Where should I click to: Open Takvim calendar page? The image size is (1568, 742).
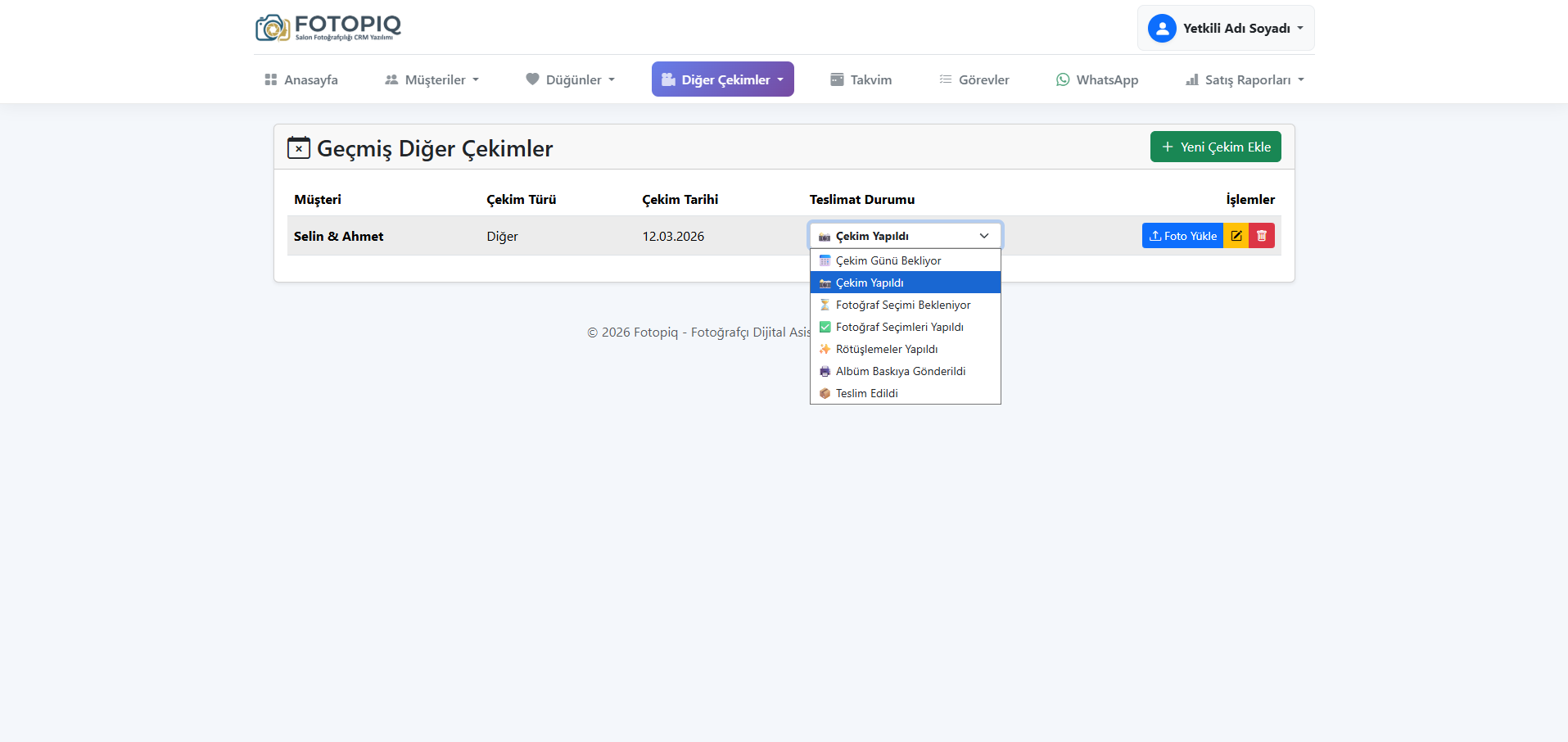(x=861, y=79)
